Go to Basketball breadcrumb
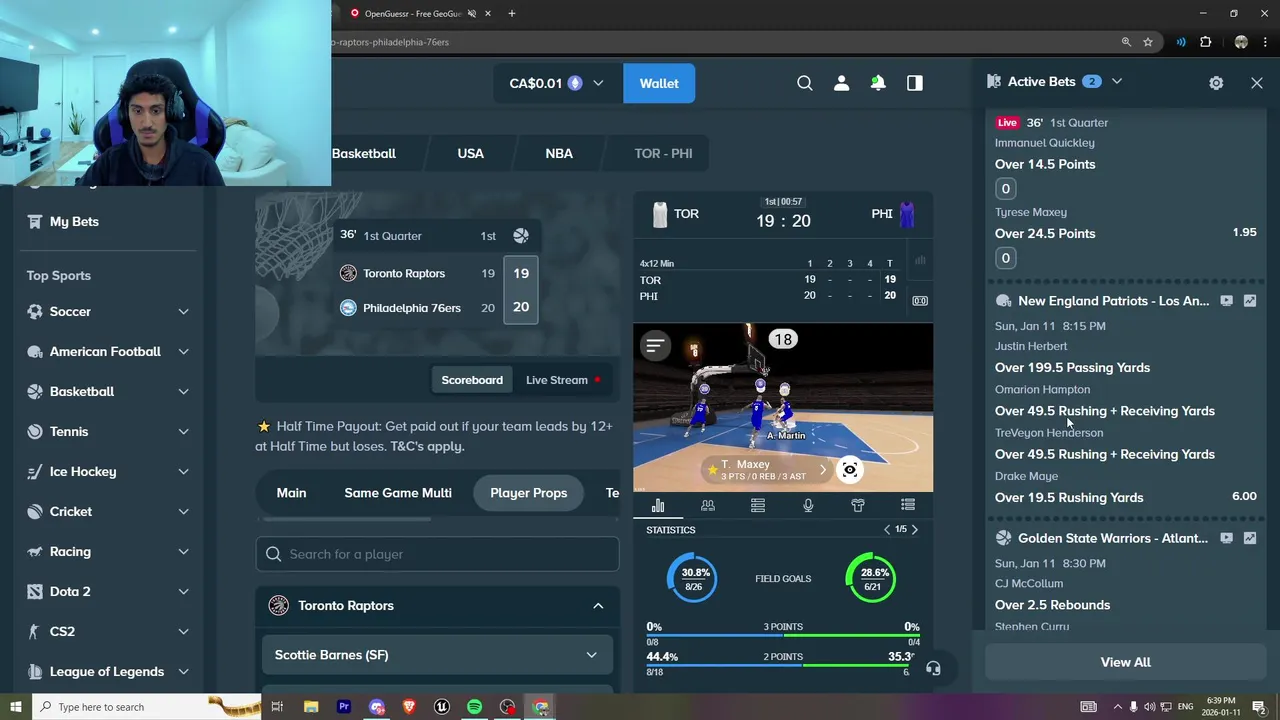Image resolution: width=1280 pixels, height=720 pixels. [x=364, y=153]
